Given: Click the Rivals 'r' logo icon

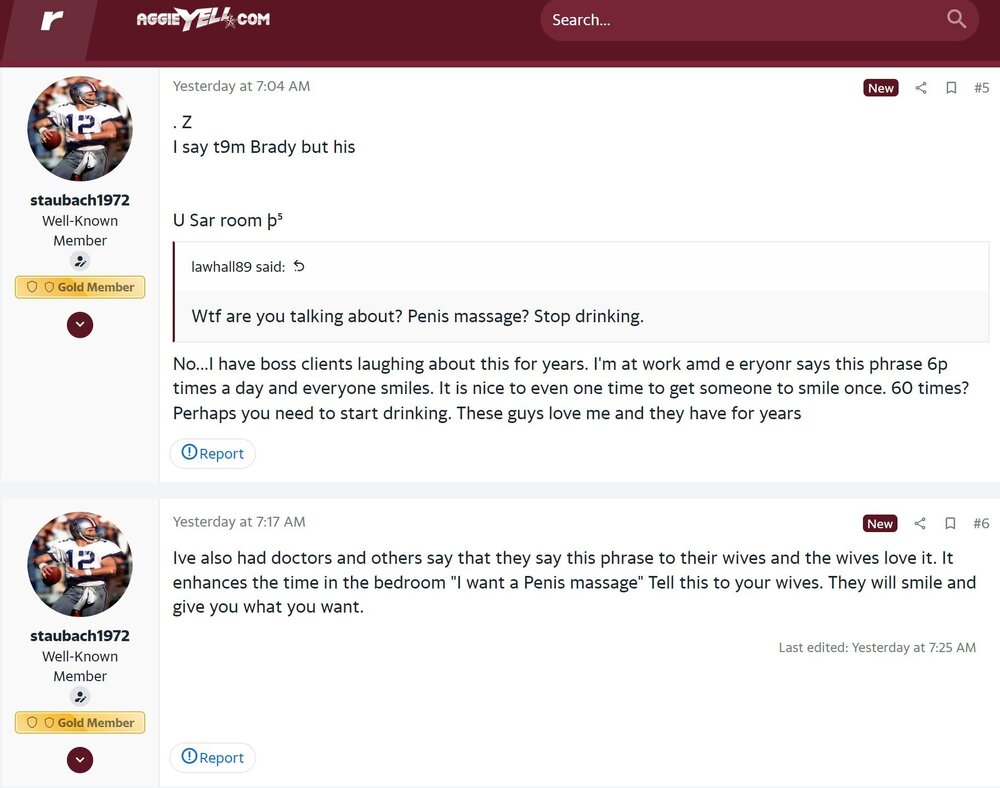Looking at the screenshot, I should [52, 20].
